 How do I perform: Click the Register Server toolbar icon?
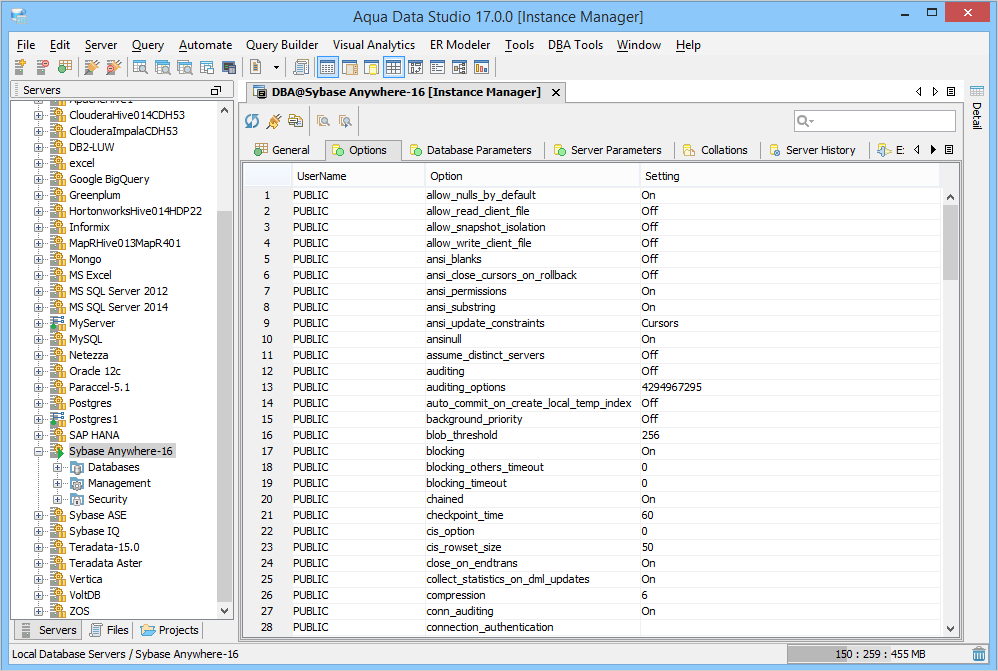click(x=20, y=66)
